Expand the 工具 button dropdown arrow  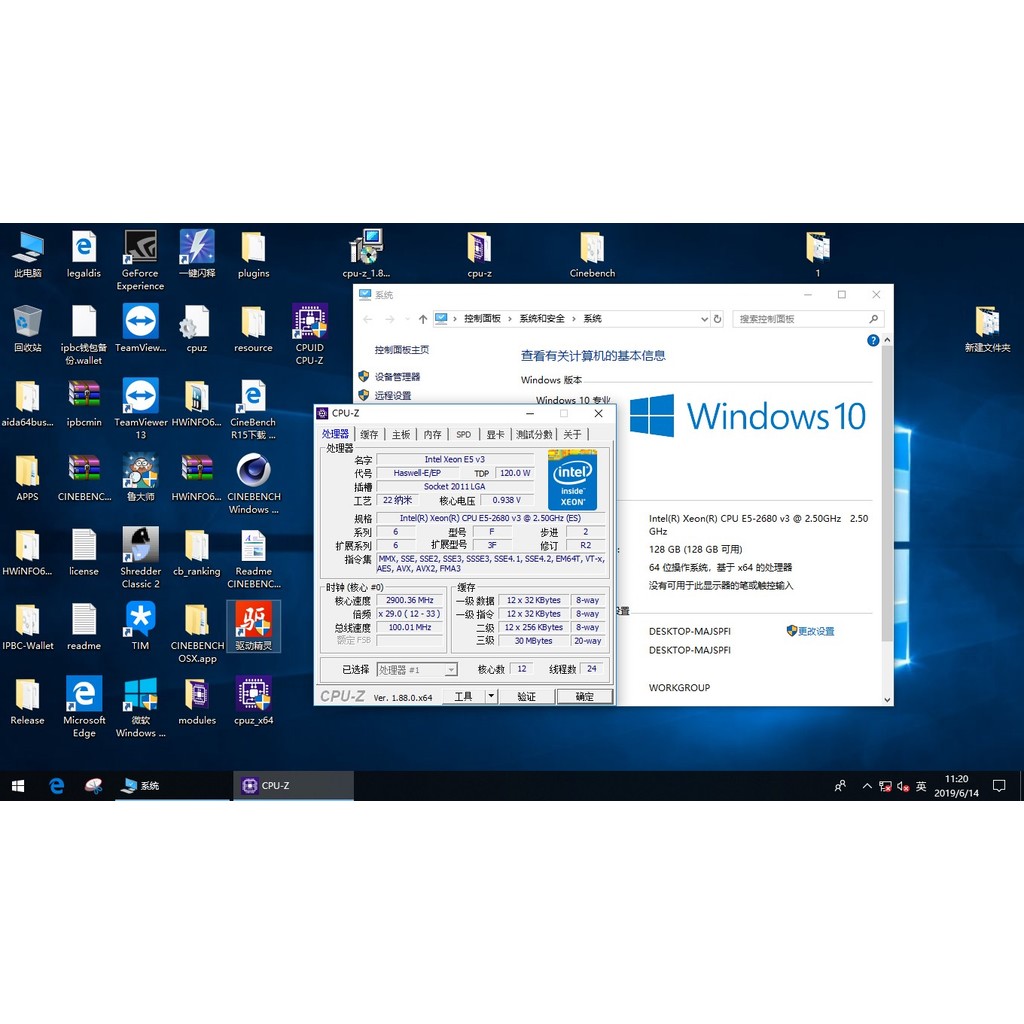coord(491,696)
